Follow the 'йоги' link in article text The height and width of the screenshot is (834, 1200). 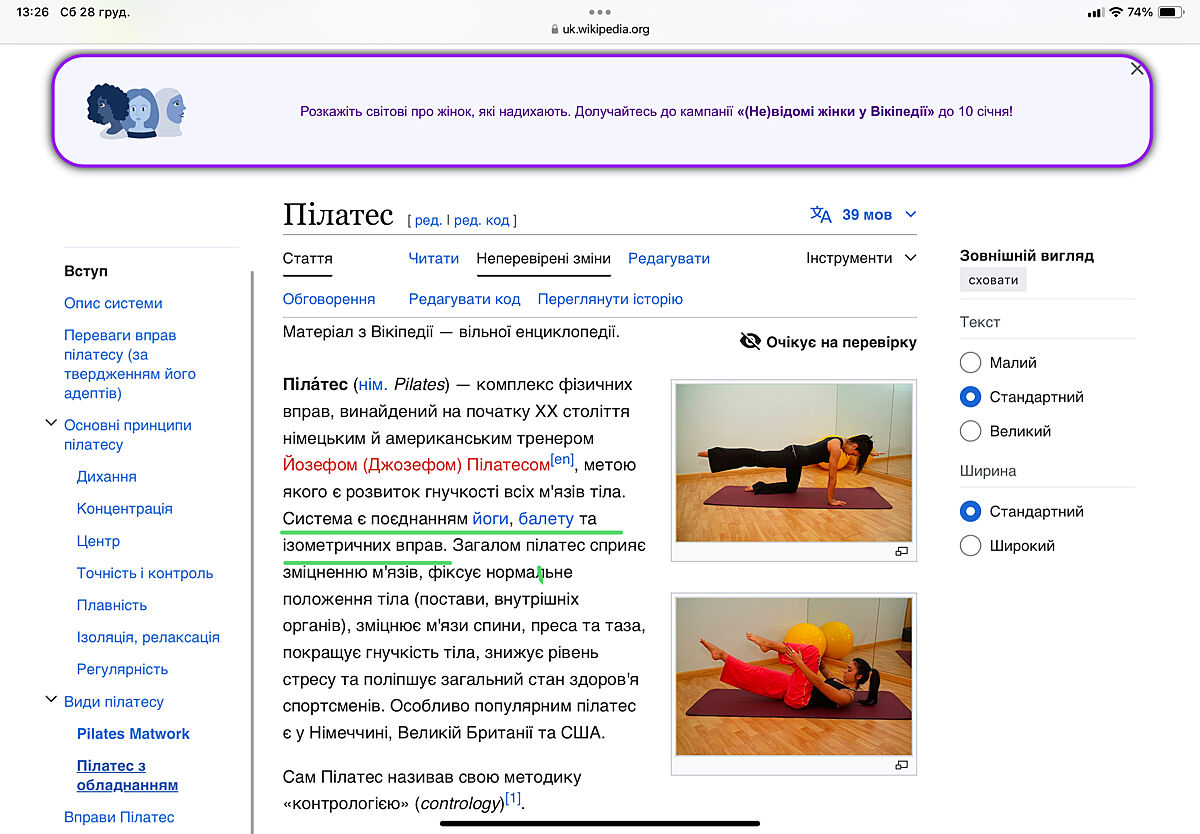[x=489, y=518]
